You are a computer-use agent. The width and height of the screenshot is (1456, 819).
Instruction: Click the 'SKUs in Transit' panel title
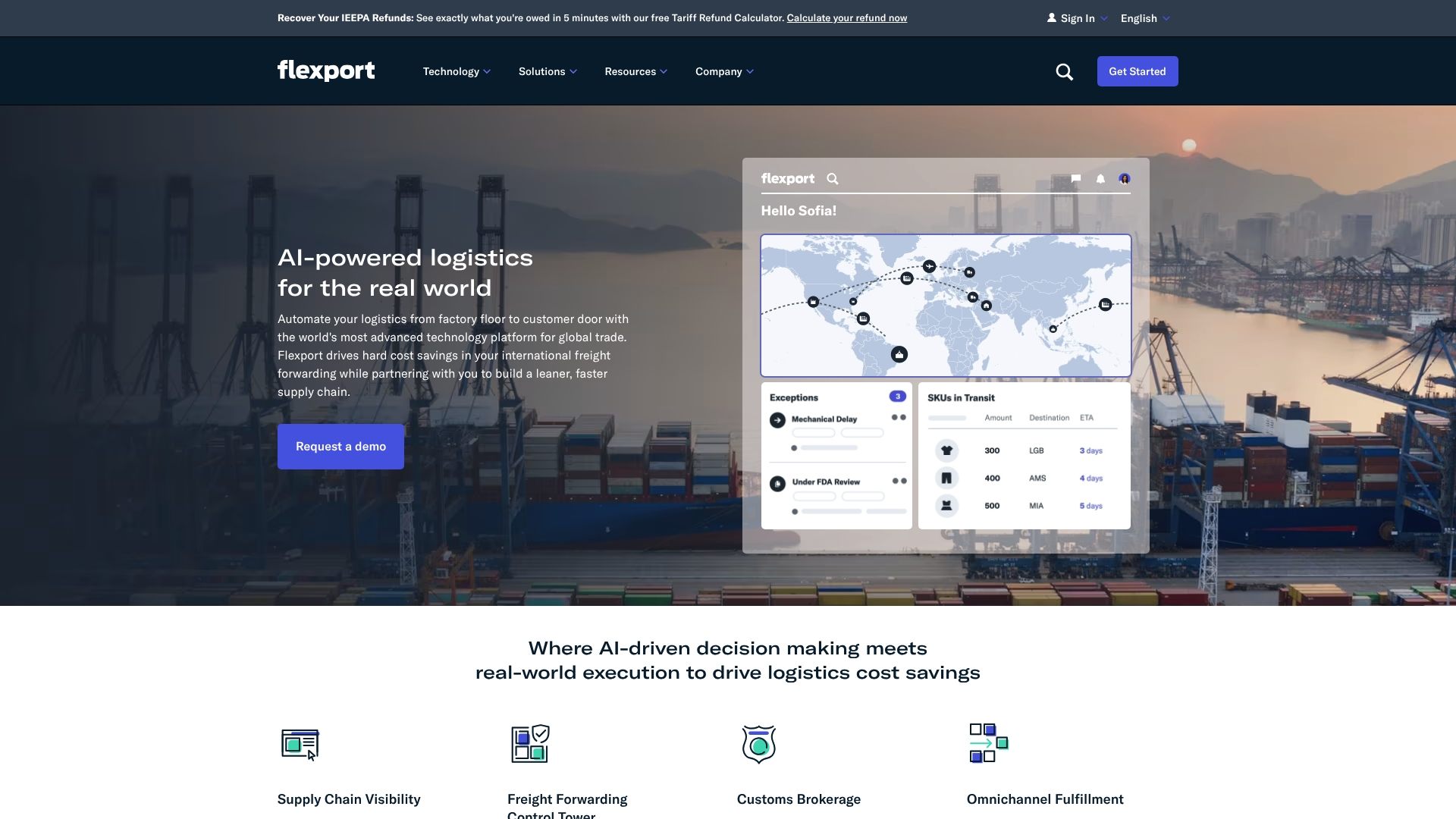961,397
